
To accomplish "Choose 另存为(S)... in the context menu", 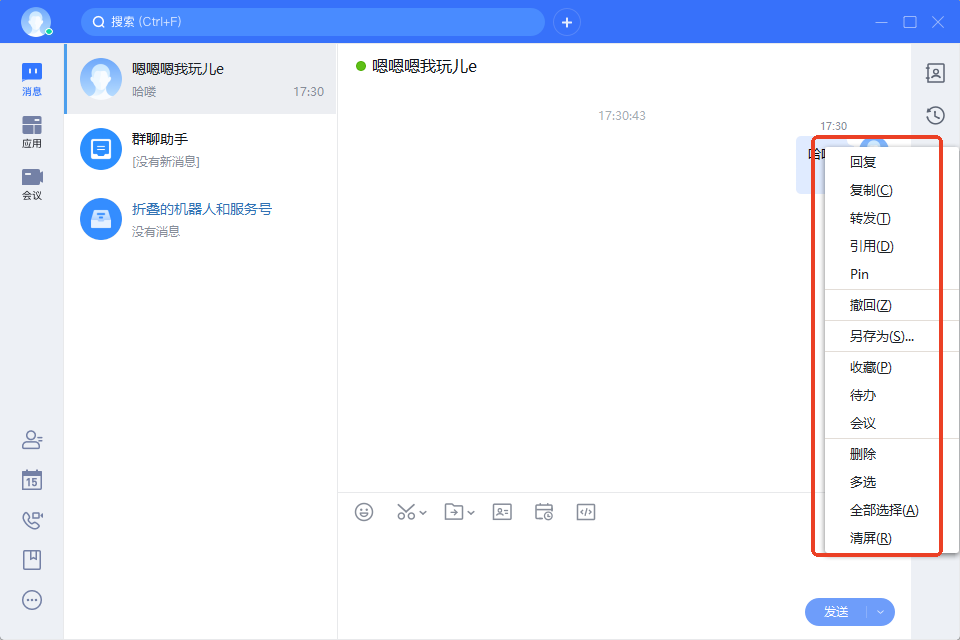I will pos(882,336).
